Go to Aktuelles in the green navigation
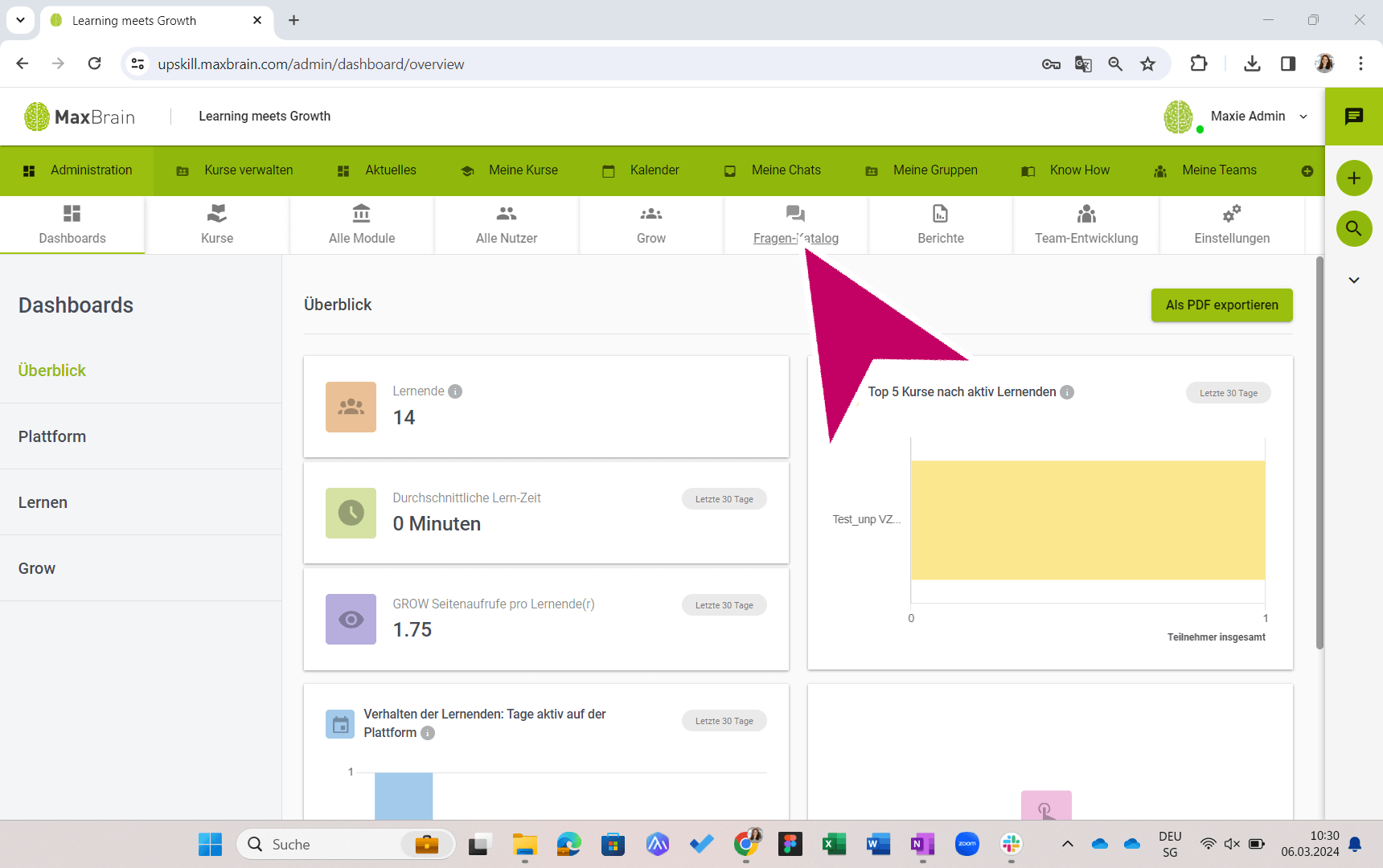Screen dimensions: 1383x868 (376, 170)
